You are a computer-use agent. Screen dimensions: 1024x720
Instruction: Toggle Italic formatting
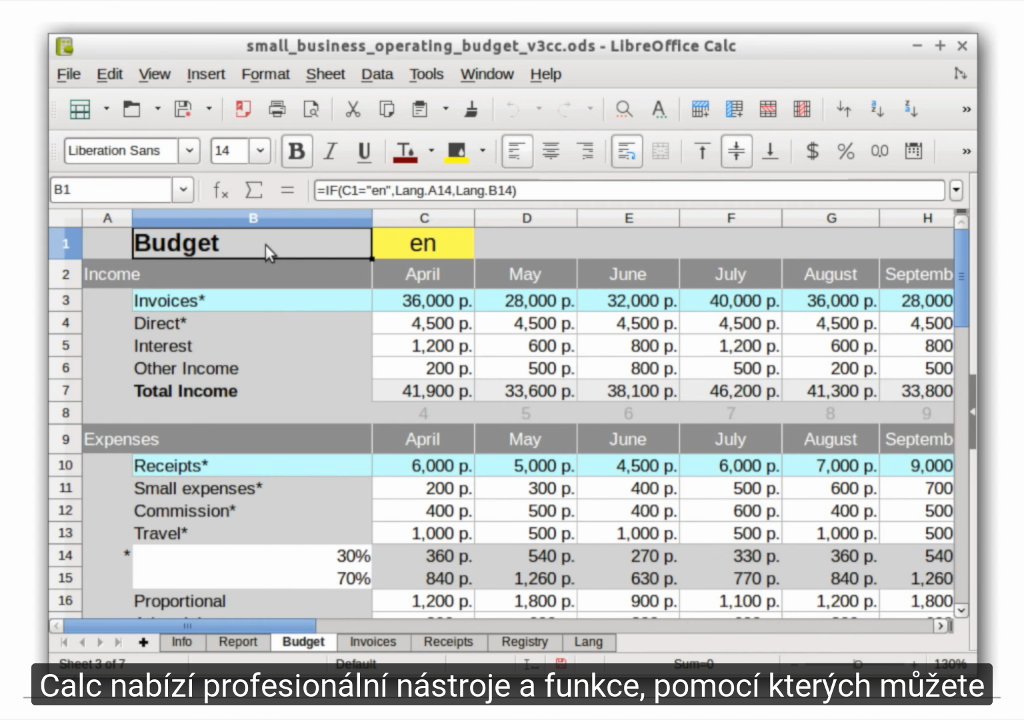point(330,151)
